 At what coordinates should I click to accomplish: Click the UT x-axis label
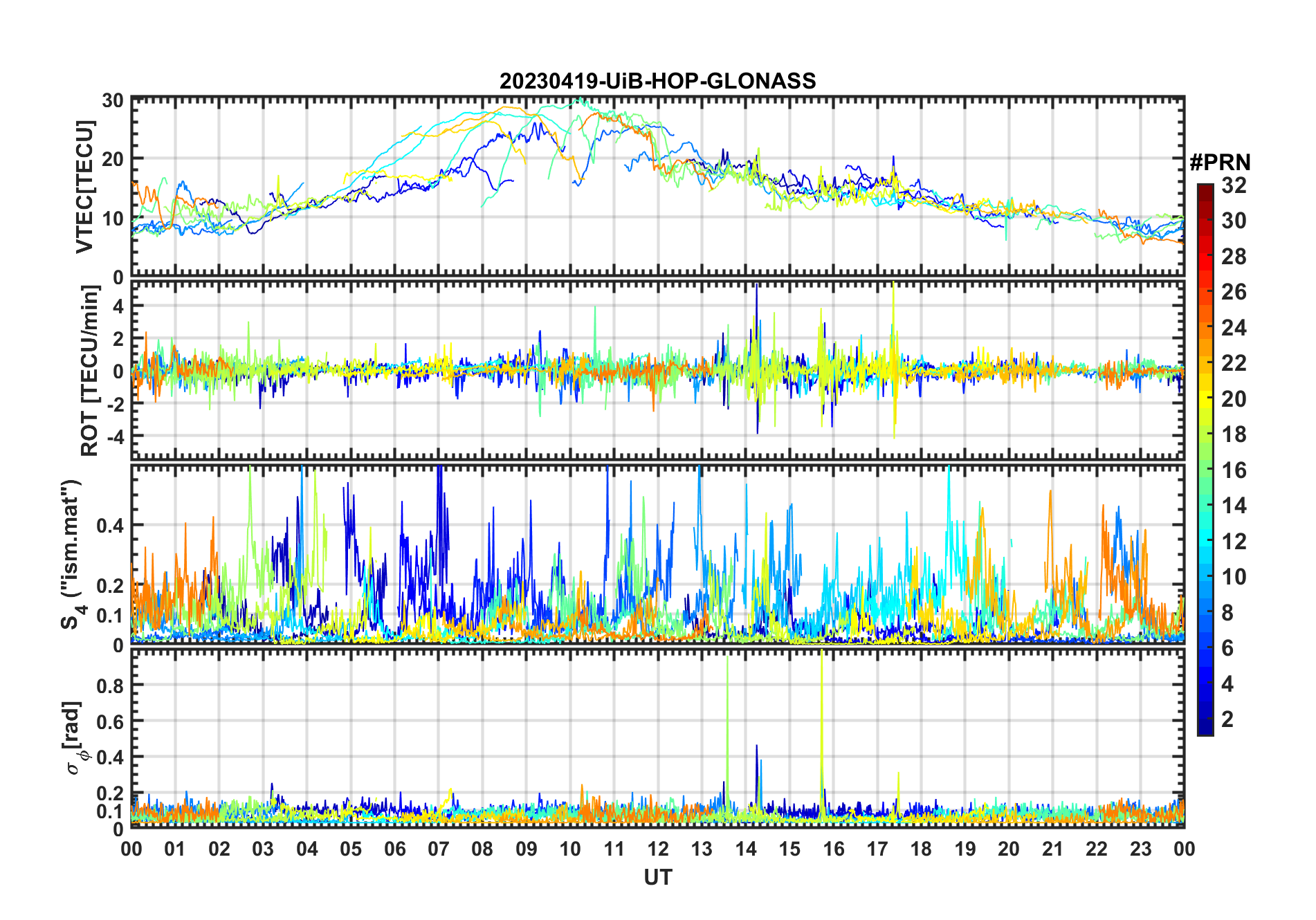click(x=658, y=878)
